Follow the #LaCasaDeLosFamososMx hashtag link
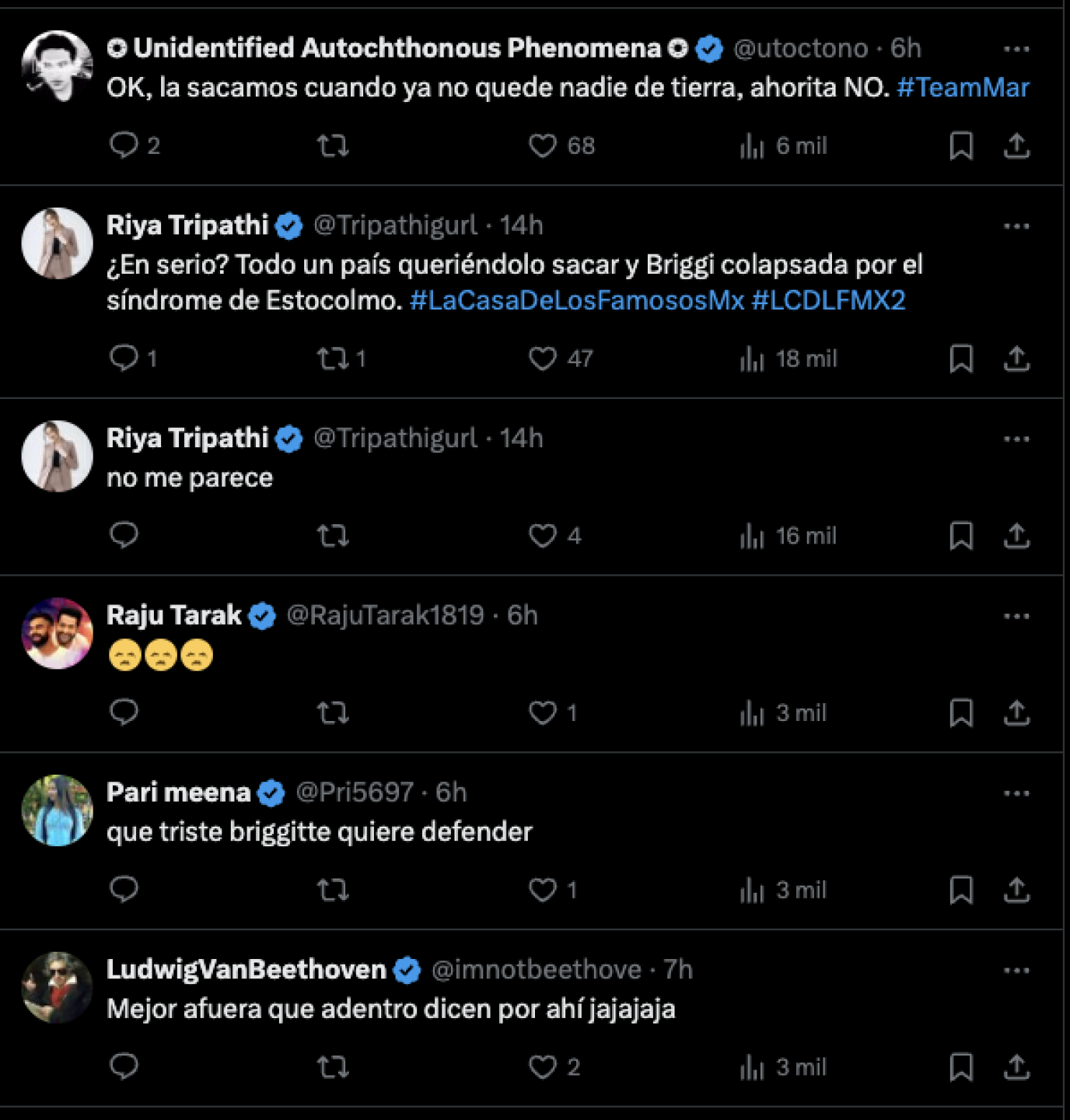This screenshot has height=1120, width=1070. (576, 300)
